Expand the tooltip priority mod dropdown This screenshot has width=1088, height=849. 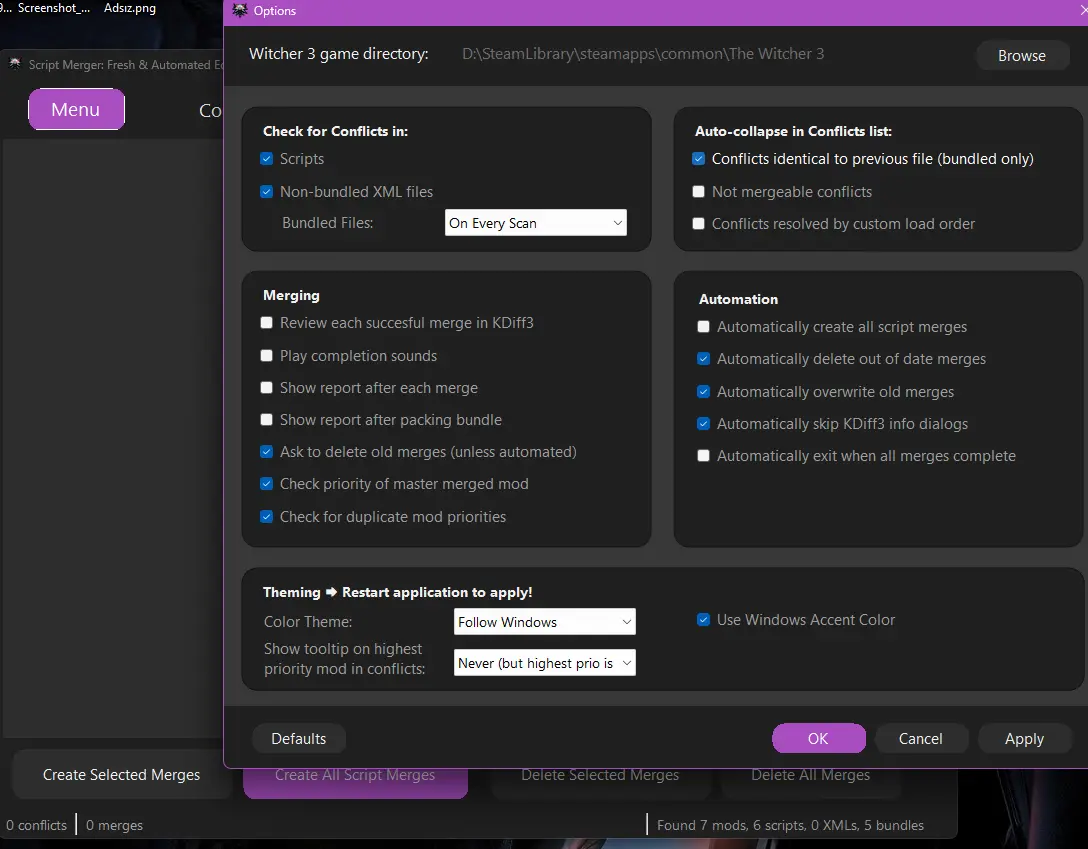[545, 662]
